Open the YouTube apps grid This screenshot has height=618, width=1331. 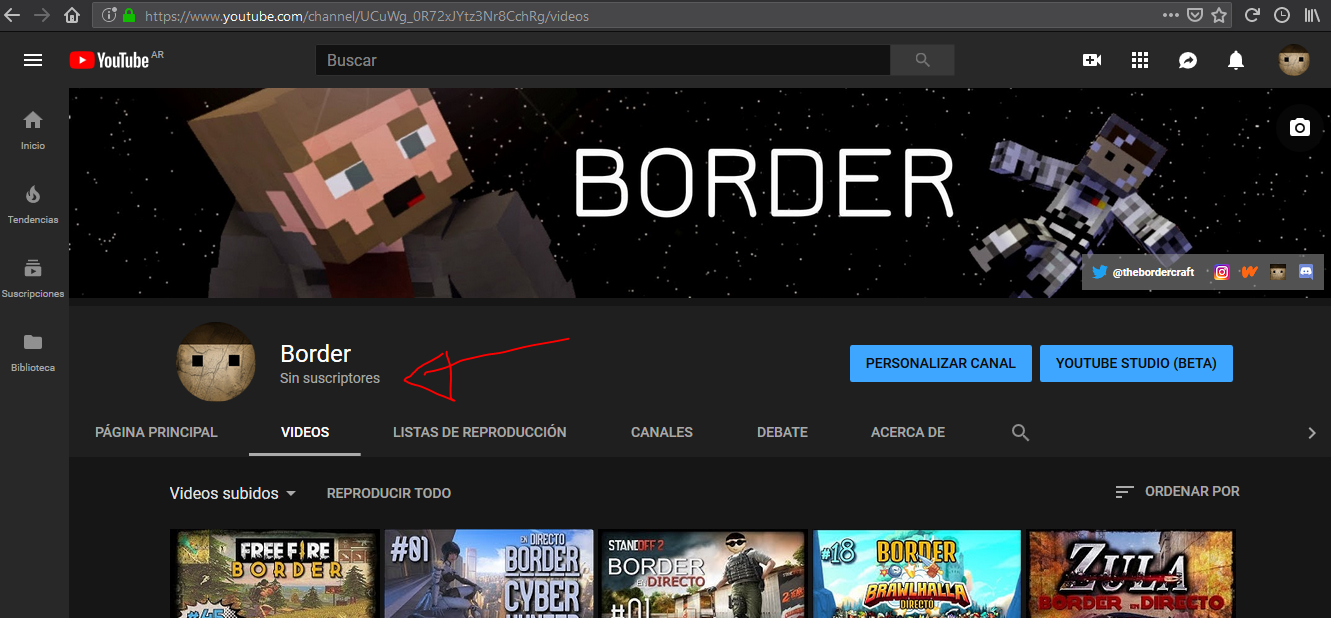[x=1140, y=60]
